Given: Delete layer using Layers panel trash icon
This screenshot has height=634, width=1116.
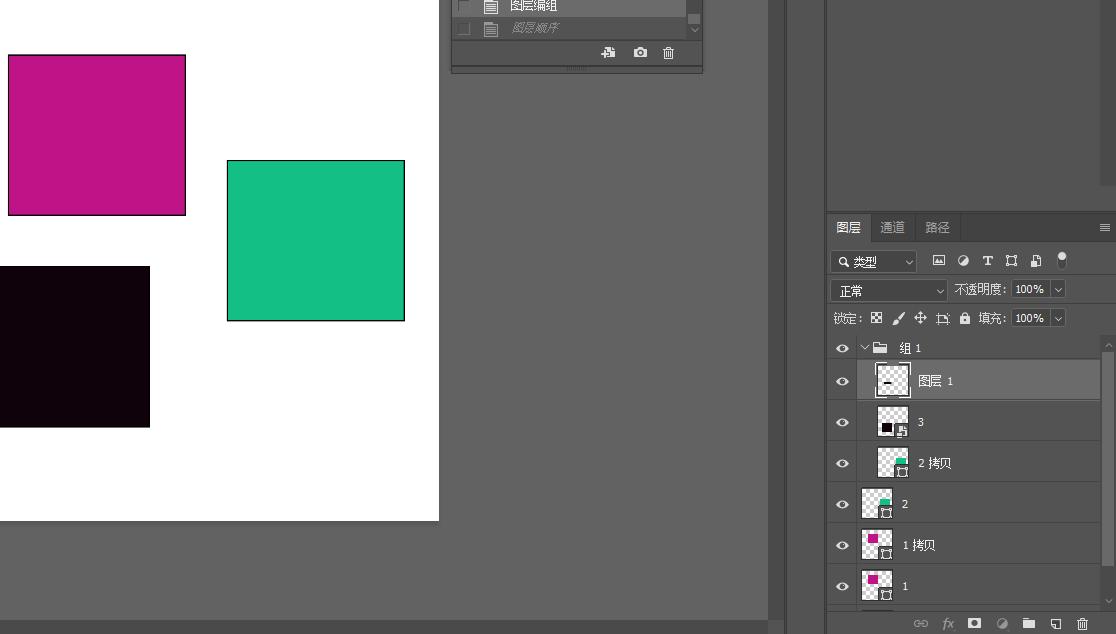Looking at the screenshot, I should (x=1082, y=624).
